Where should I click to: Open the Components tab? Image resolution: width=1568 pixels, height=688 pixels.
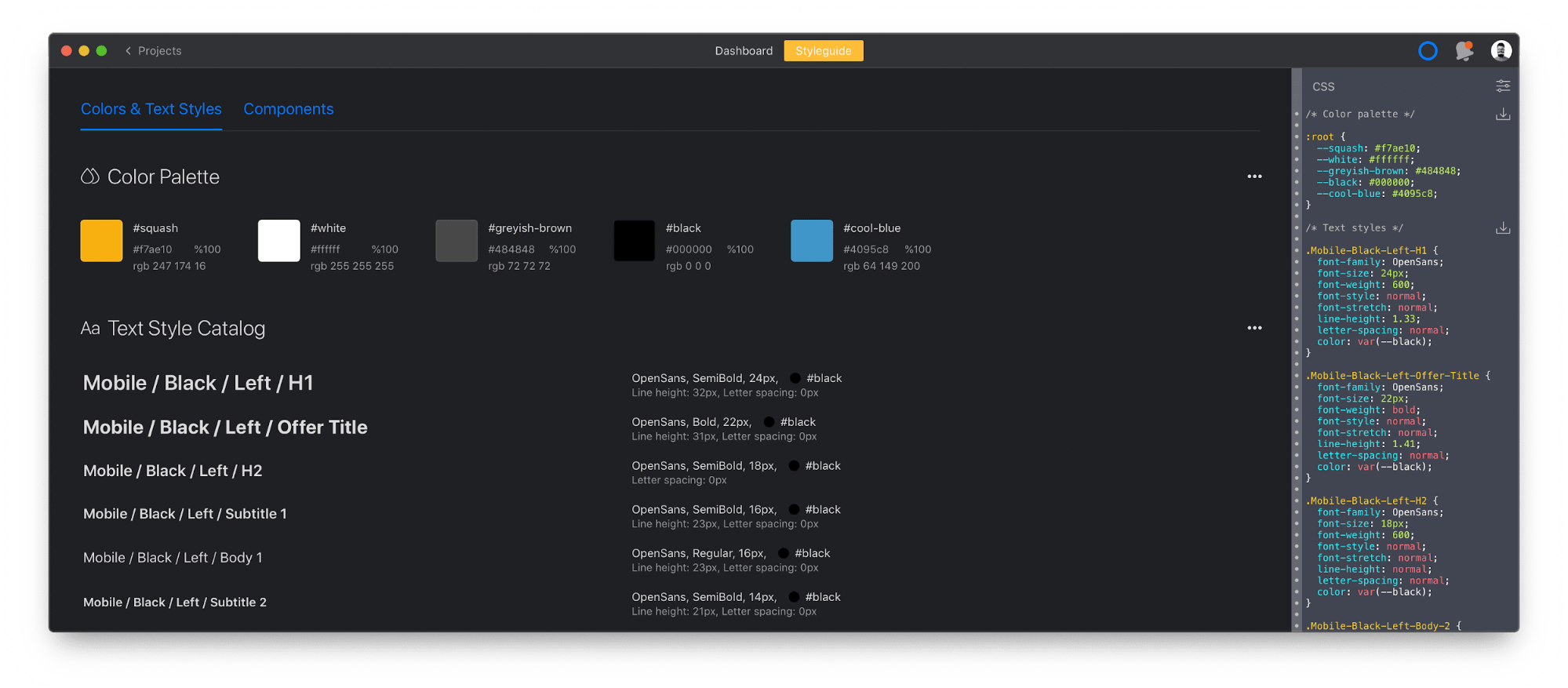[x=288, y=109]
